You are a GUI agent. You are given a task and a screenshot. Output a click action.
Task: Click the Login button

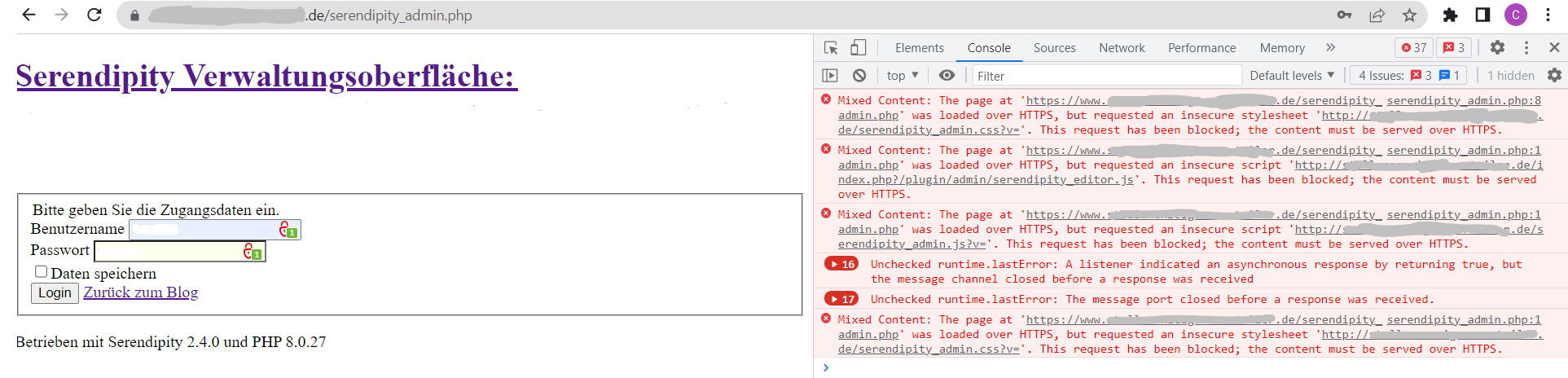(55, 293)
